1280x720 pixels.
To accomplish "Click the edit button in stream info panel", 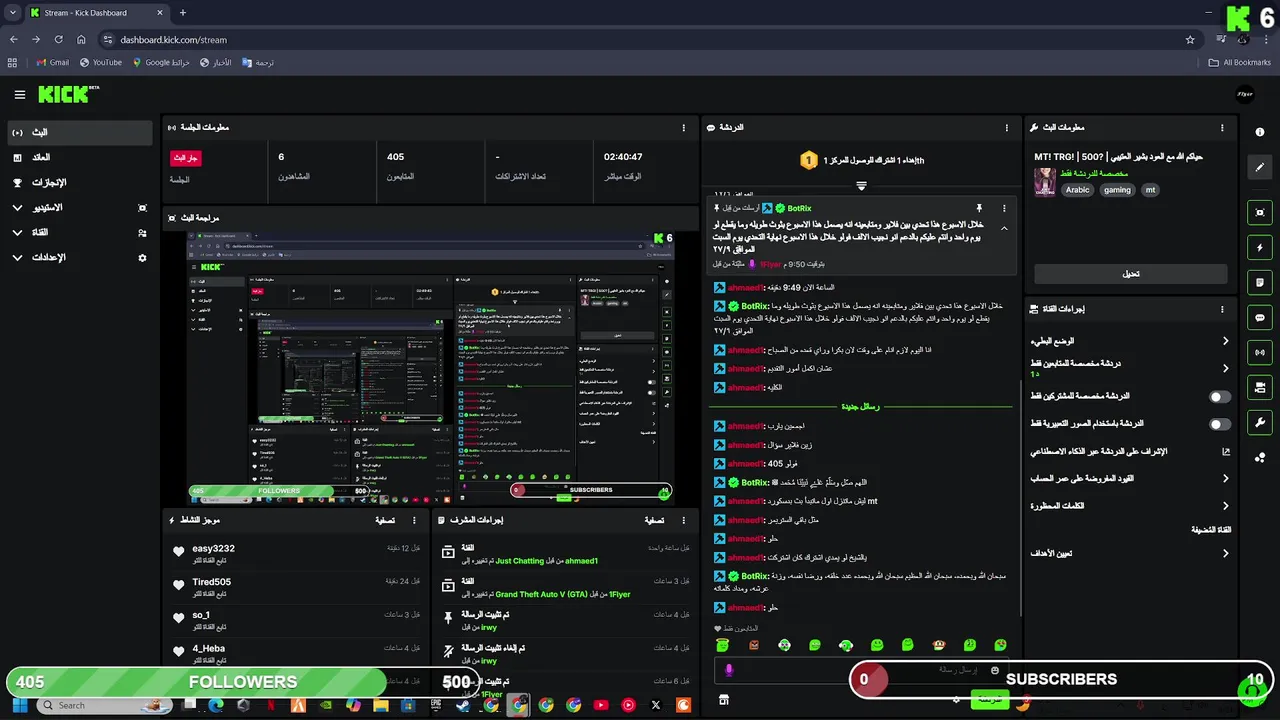I will (x=1130, y=273).
